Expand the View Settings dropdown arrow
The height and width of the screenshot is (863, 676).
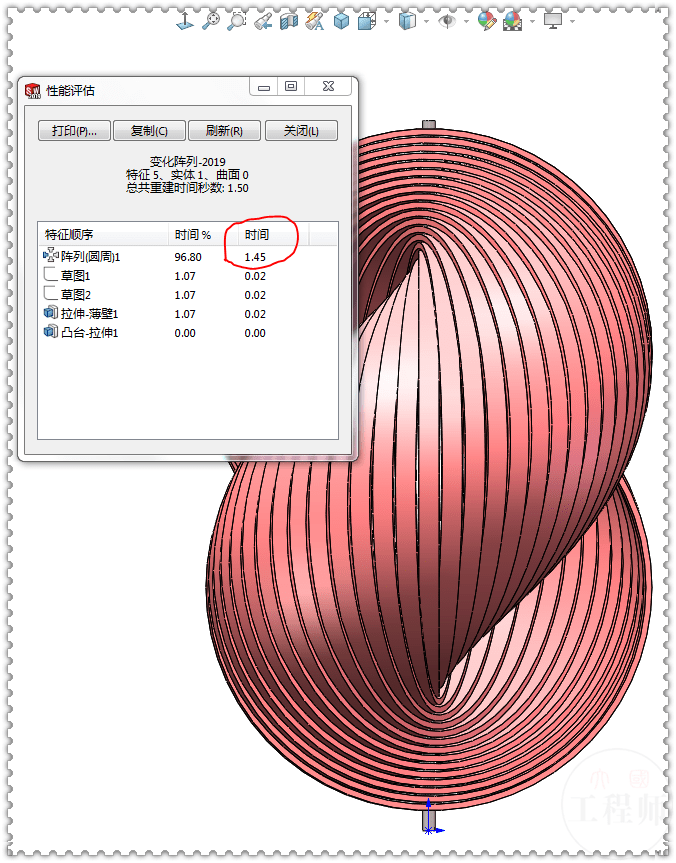pyautogui.click(x=573, y=22)
